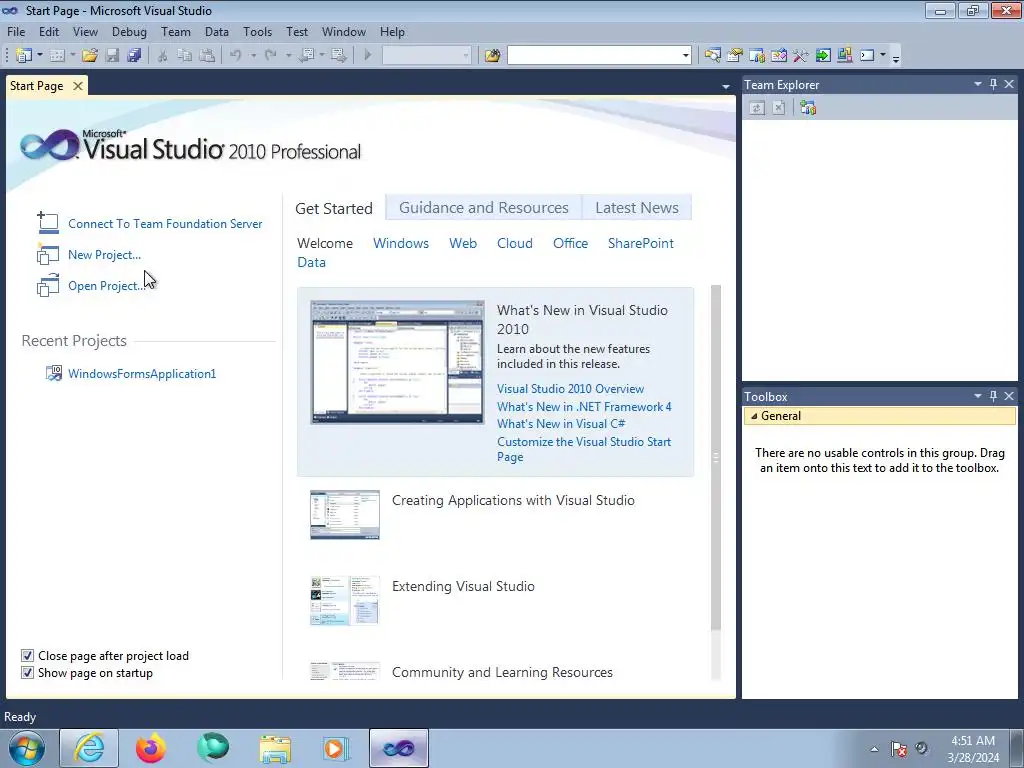Viewport: 1024px width, 768px height.
Task: Collapse the General group in Toolbox
Action: tap(754, 416)
